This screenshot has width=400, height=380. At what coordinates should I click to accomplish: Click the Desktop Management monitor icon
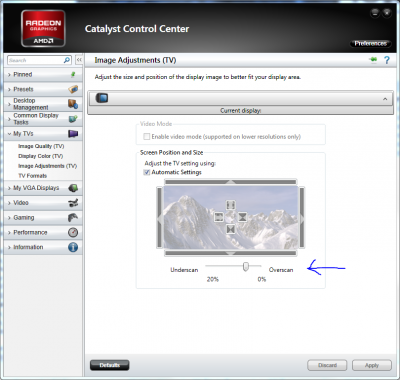point(73,104)
